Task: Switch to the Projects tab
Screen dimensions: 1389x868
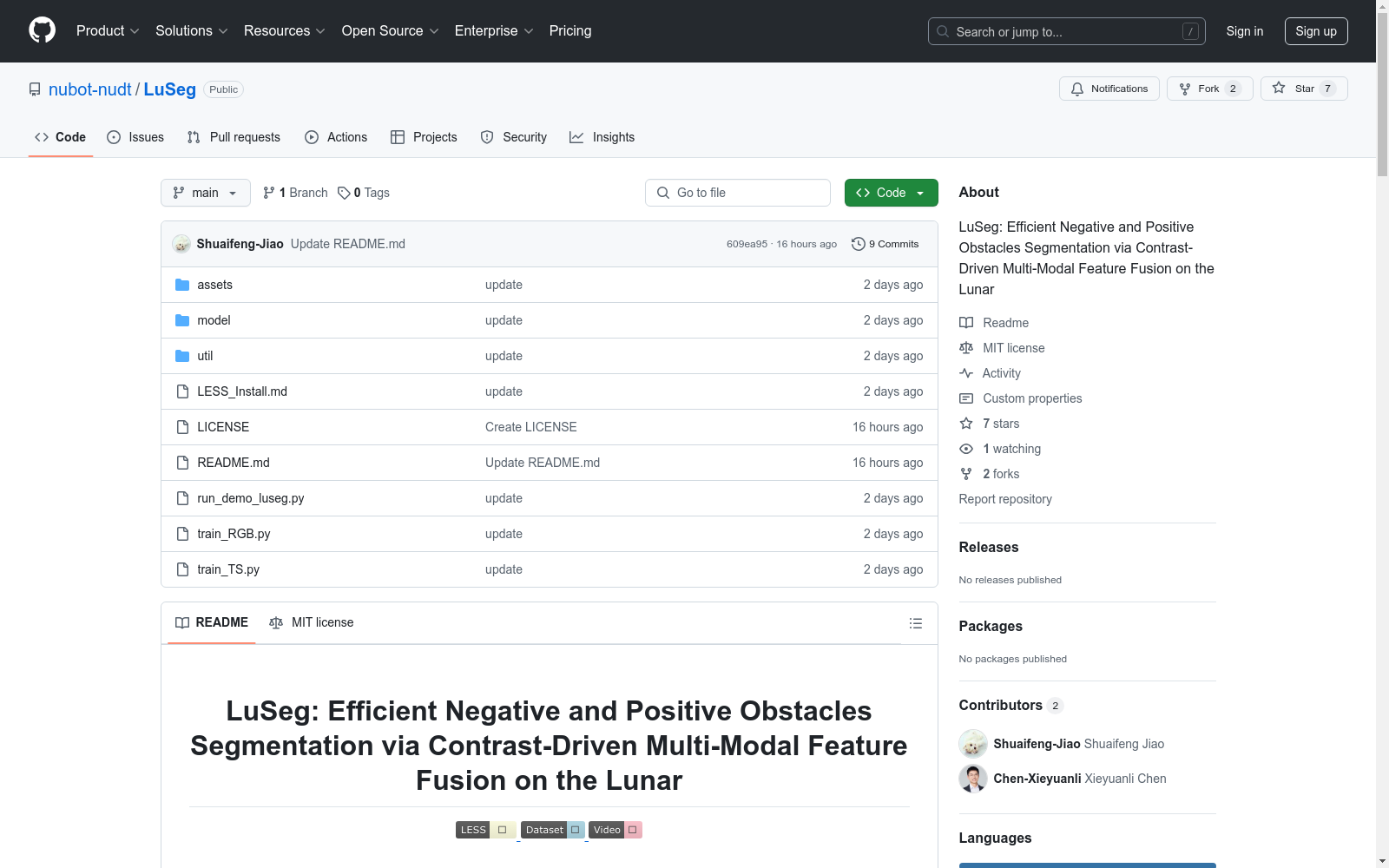Action: point(424,137)
